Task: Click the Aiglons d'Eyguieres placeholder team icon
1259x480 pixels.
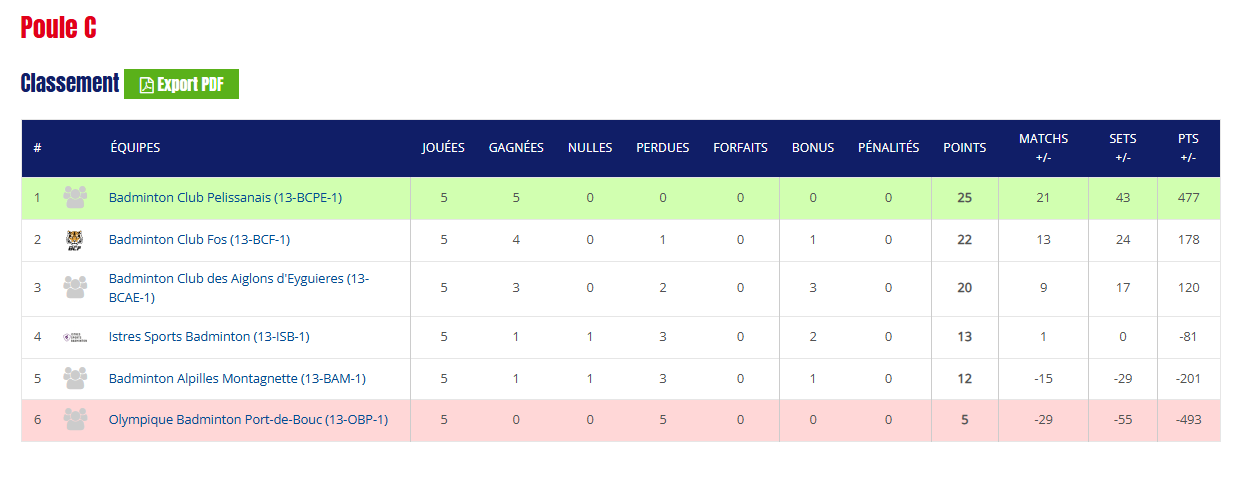Action: (75, 288)
